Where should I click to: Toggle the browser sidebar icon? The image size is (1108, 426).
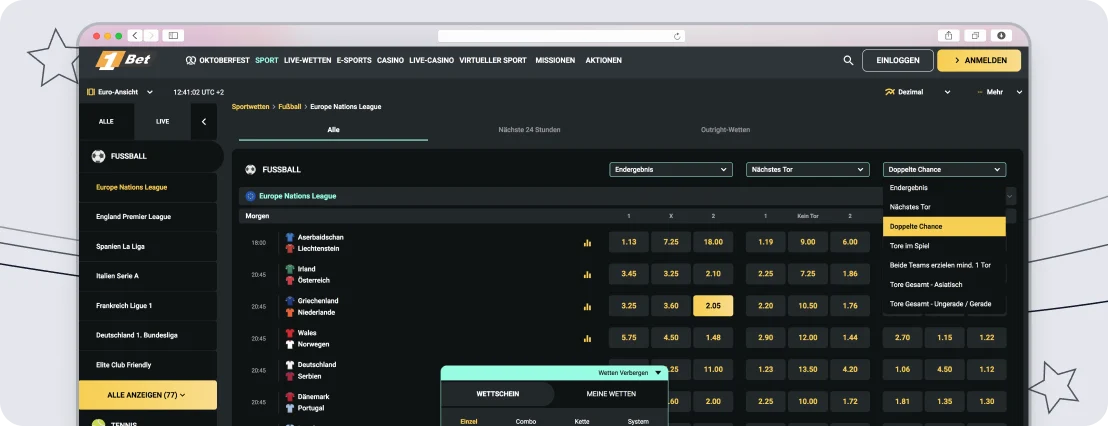pos(173,35)
